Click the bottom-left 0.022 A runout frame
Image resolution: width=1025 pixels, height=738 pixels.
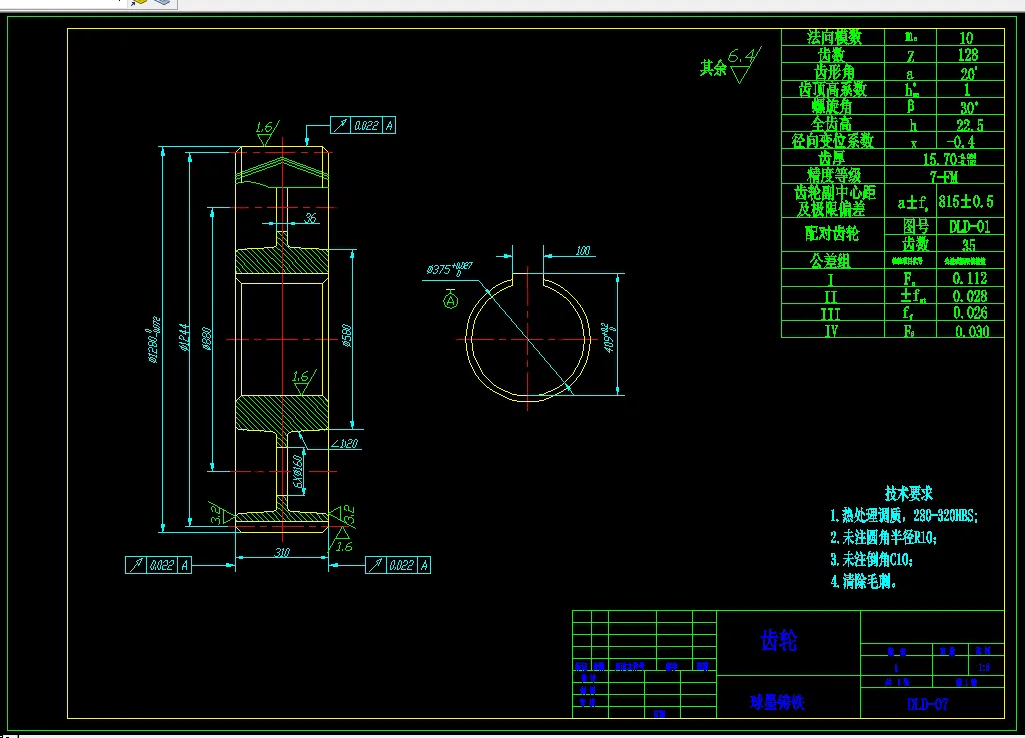[x=158, y=565]
